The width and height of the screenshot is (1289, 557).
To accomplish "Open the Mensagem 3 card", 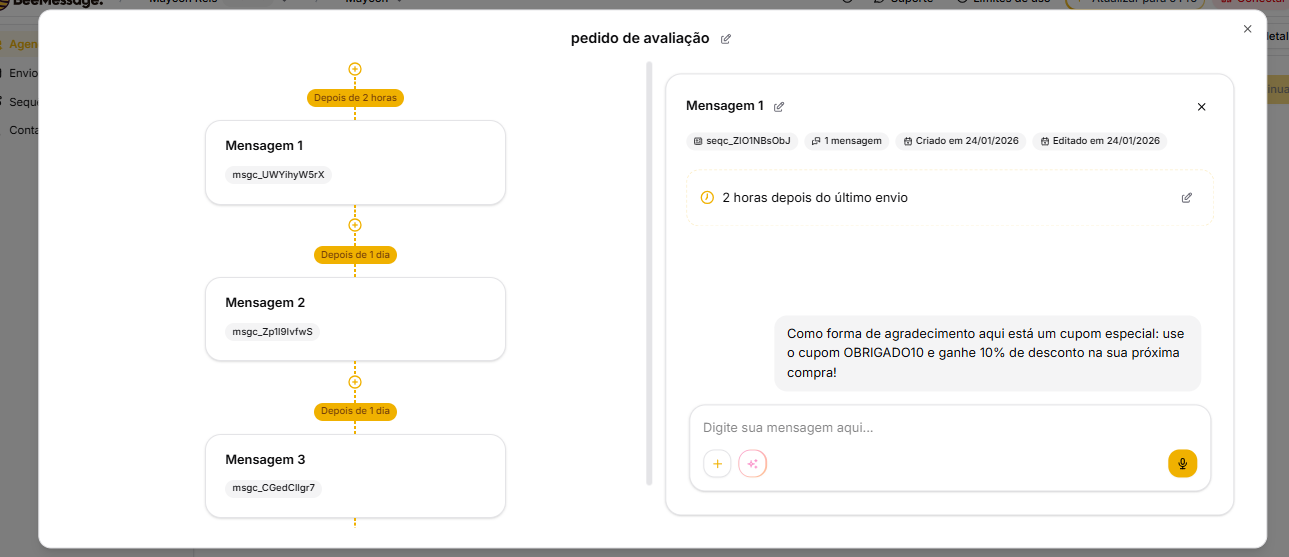I will coord(355,475).
